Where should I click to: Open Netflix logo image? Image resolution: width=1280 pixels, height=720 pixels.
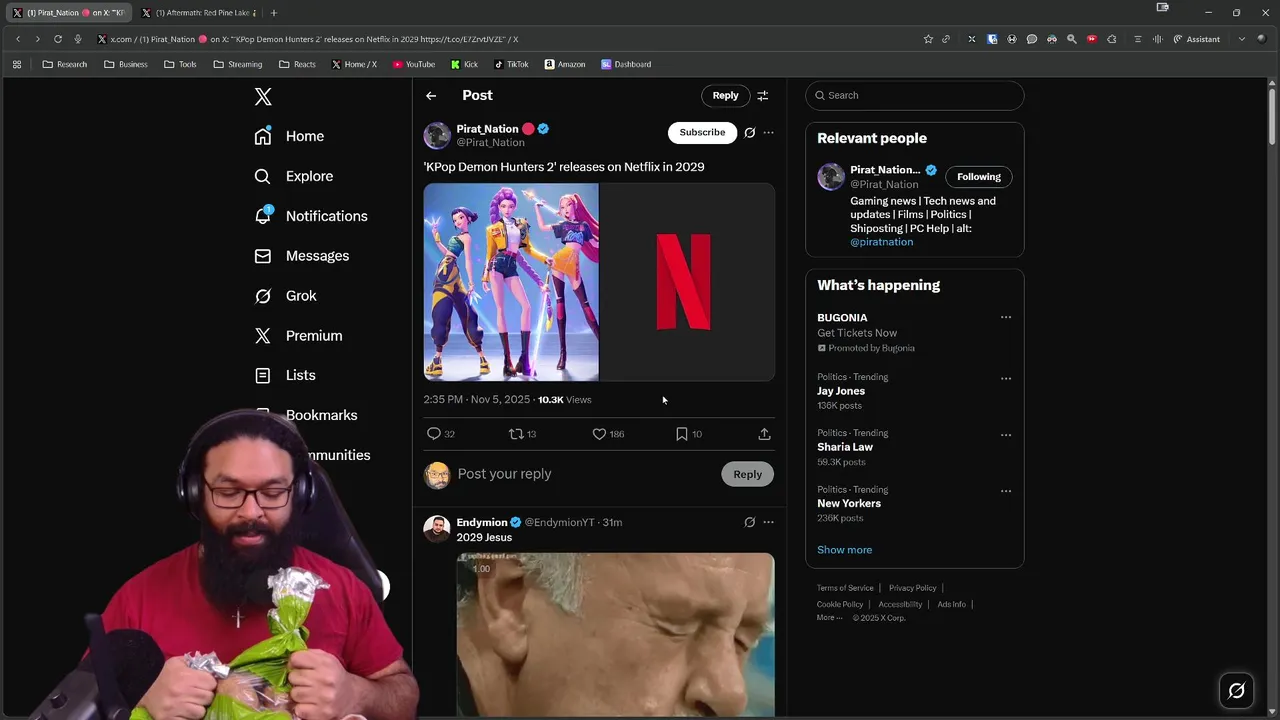688,282
